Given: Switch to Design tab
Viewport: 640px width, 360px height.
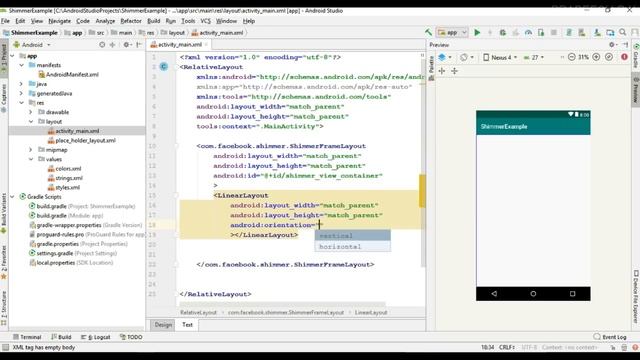Looking at the screenshot, I should point(163,325).
